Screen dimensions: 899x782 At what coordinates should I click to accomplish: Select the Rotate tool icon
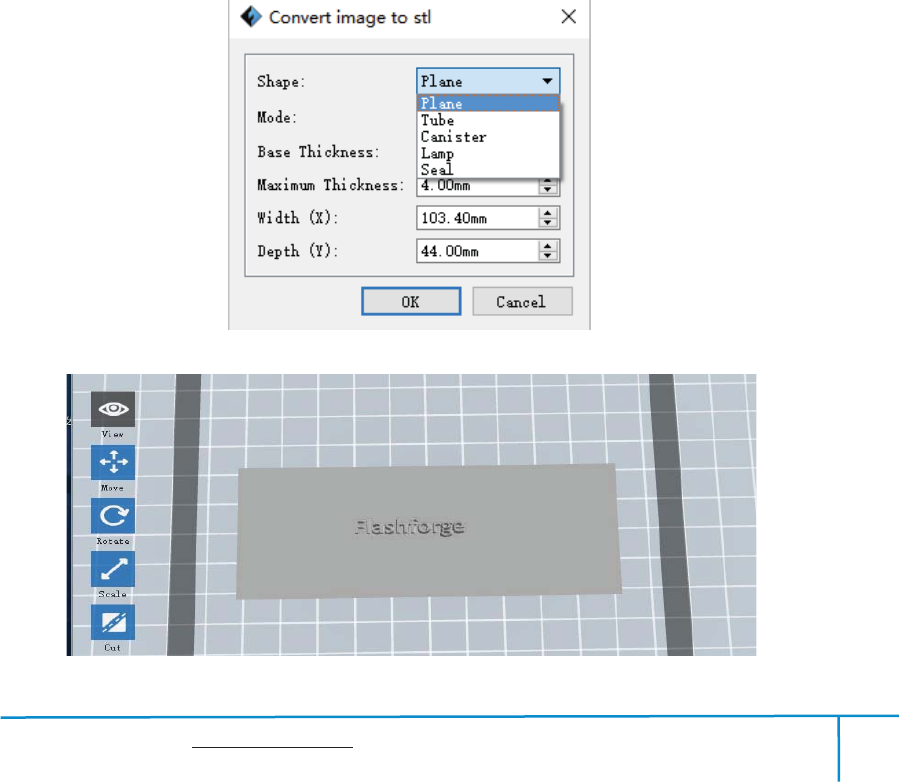pyautogui.click(x=113, y=515)
